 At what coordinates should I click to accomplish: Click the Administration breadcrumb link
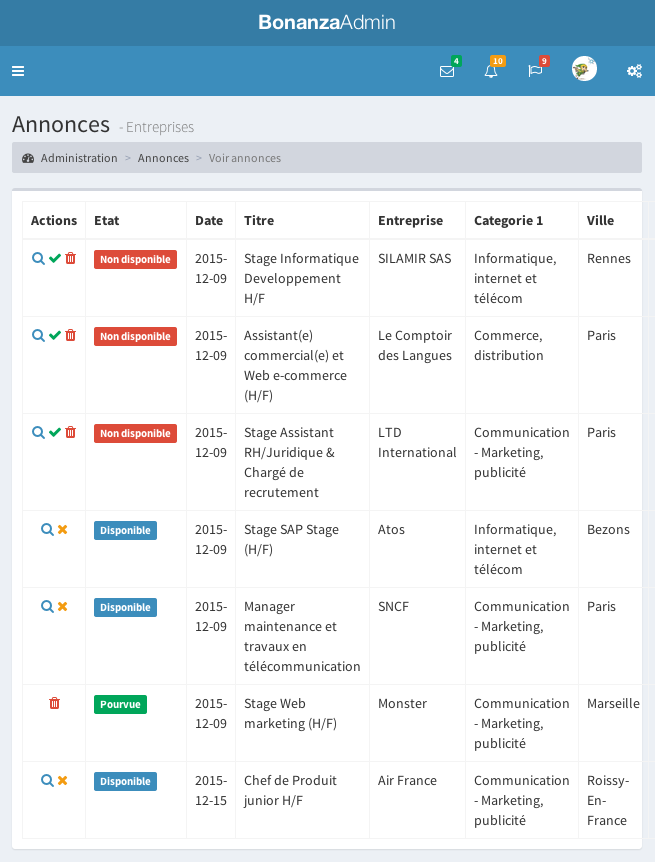point(78,158)
